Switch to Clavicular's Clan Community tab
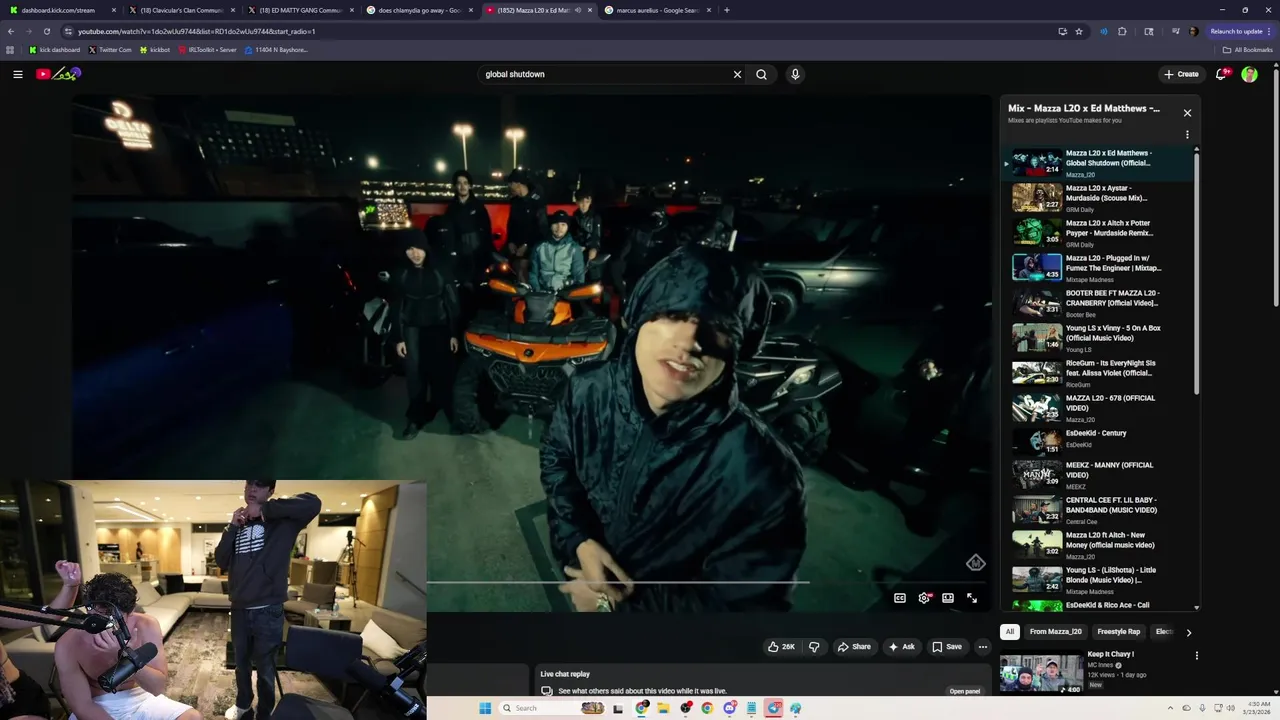The width and height of the screenshot is (1280, 720). point(180,10)
